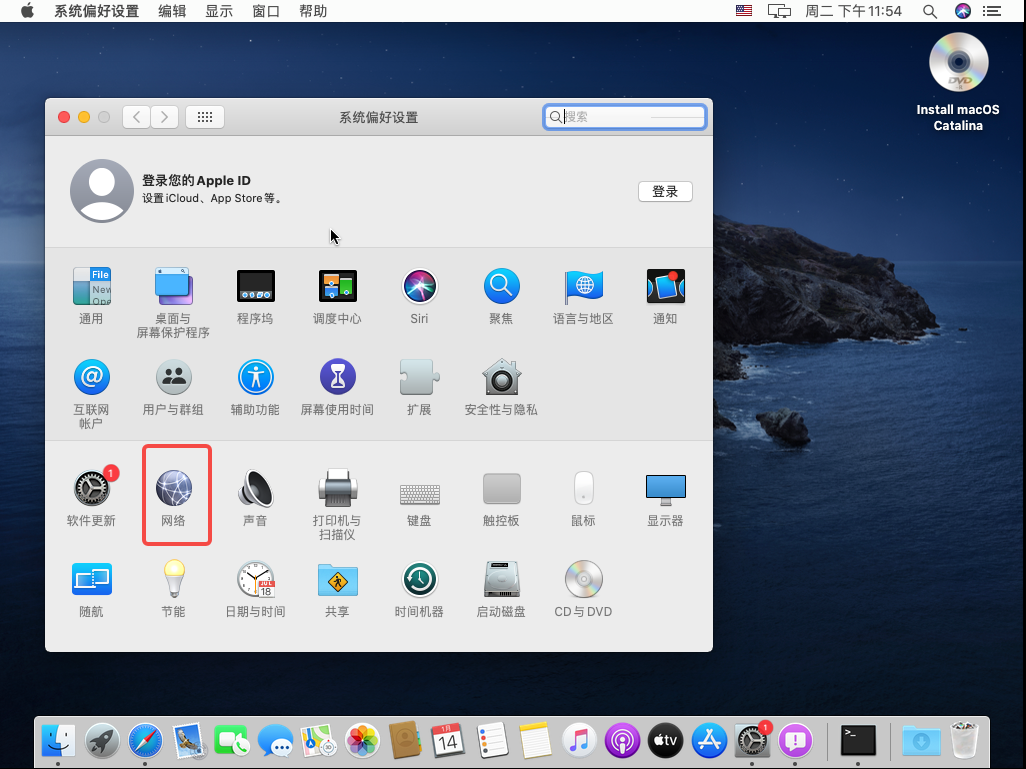Open the 随航 Sidecar preferences

point(91,588)
